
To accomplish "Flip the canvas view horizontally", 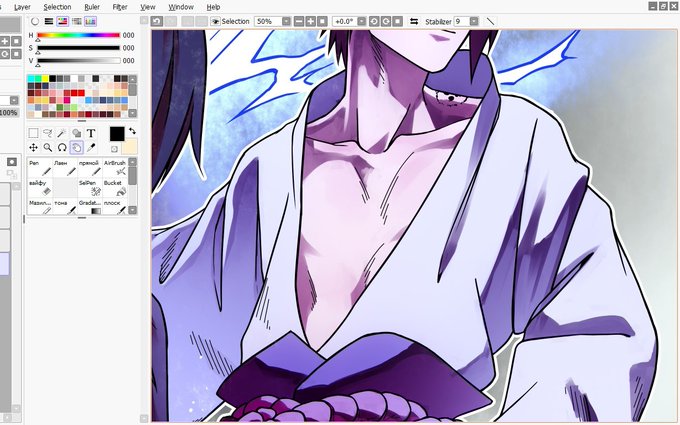I will click(x=414, y=21).
